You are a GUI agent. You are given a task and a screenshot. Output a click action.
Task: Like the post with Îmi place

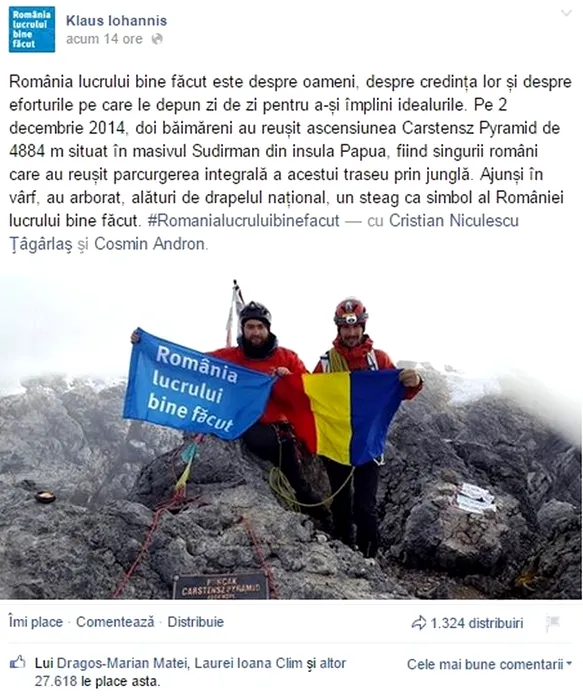point(36,622)
